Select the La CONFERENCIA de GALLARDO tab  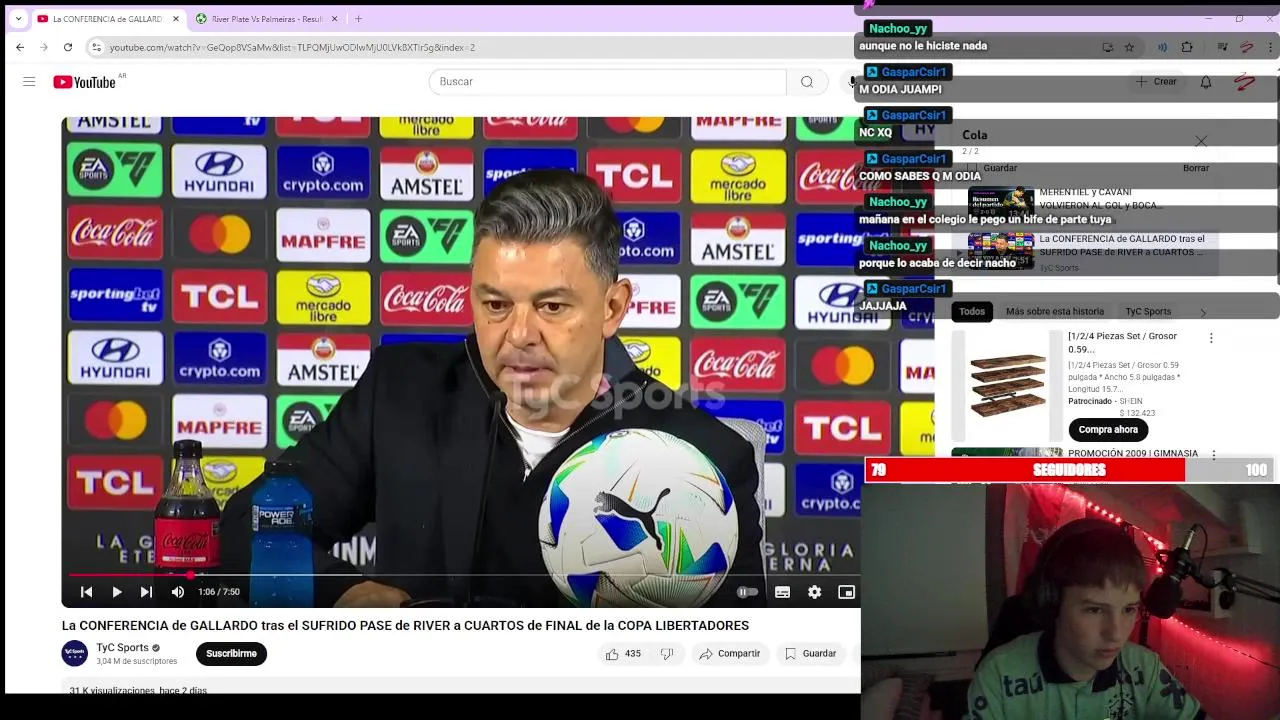point(107,19)
